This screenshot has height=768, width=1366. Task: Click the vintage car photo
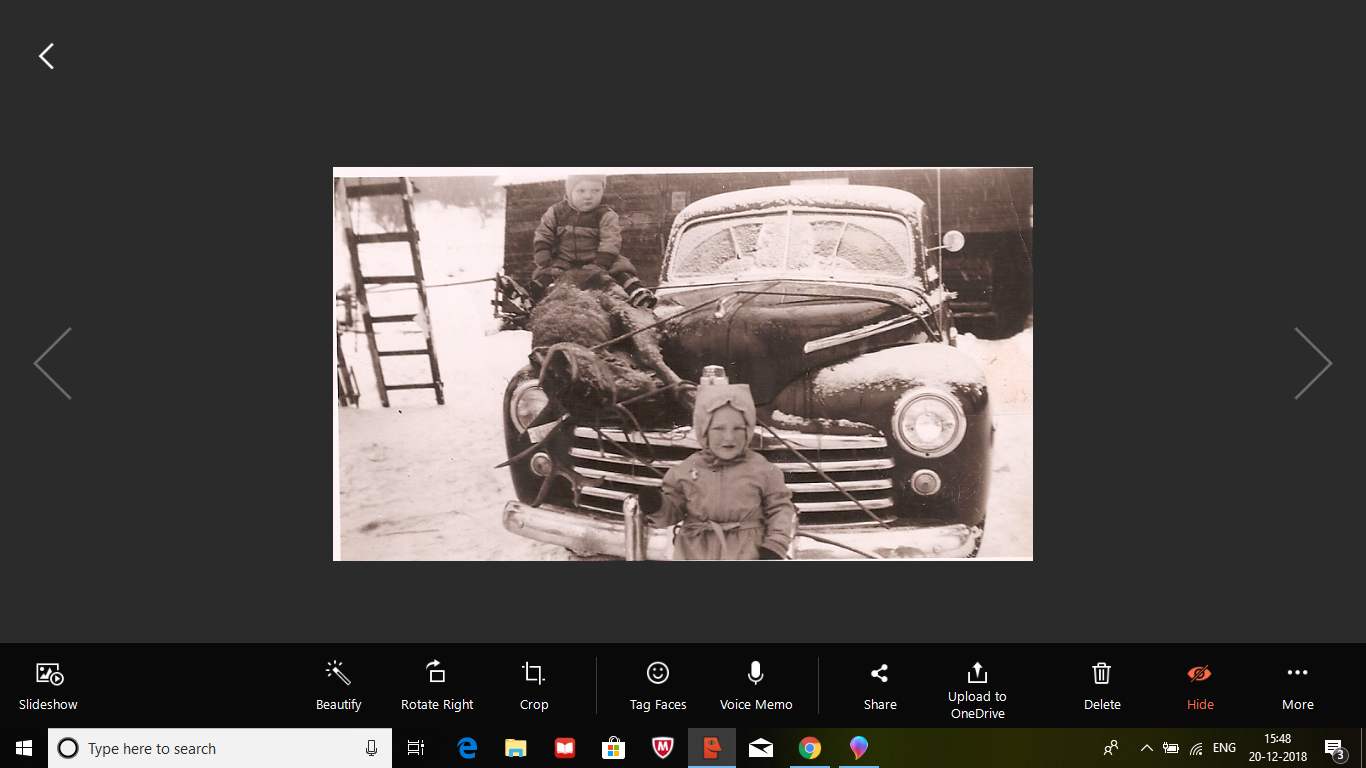(682, 363)
